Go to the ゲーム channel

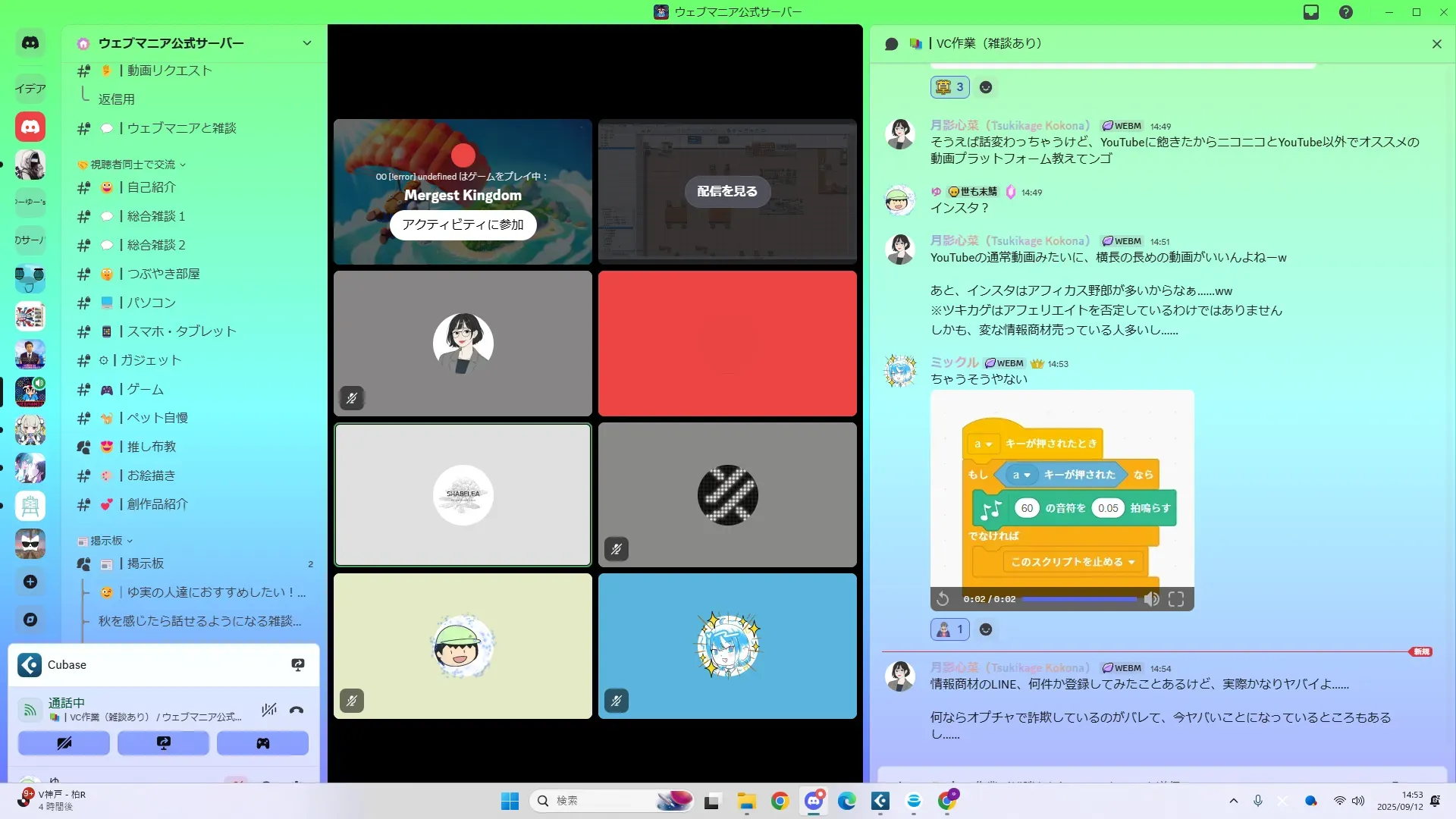[145, 389]
